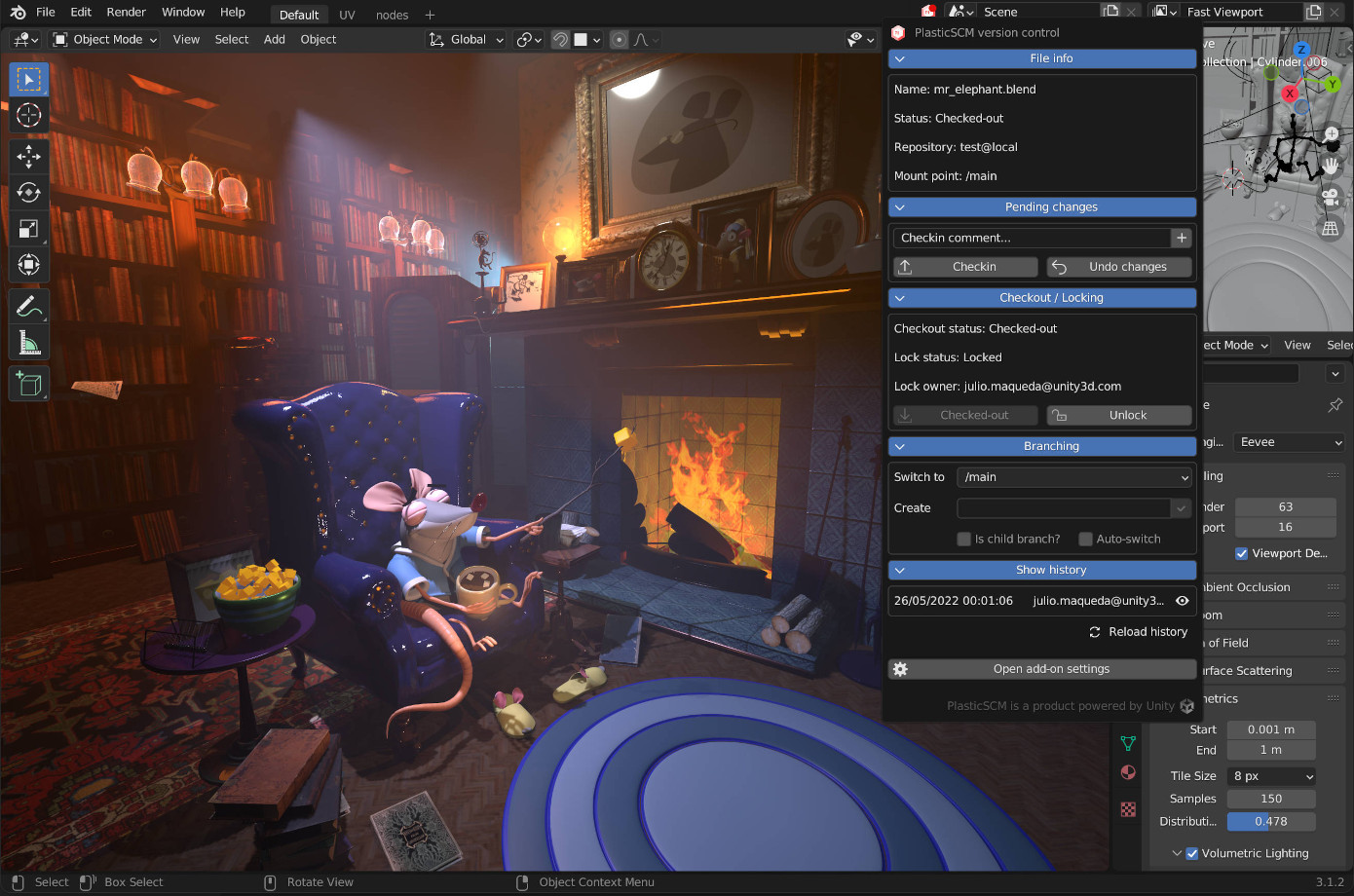Collapse the Show history section

1042,570
